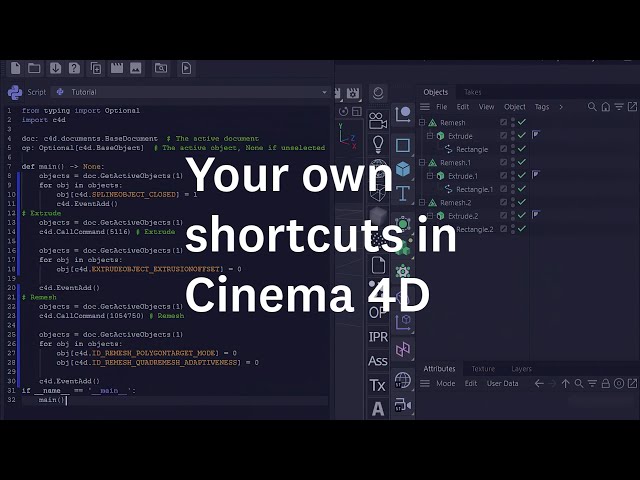
Task: Toggle the Extrude object enable checkmark
Action: 522,136
